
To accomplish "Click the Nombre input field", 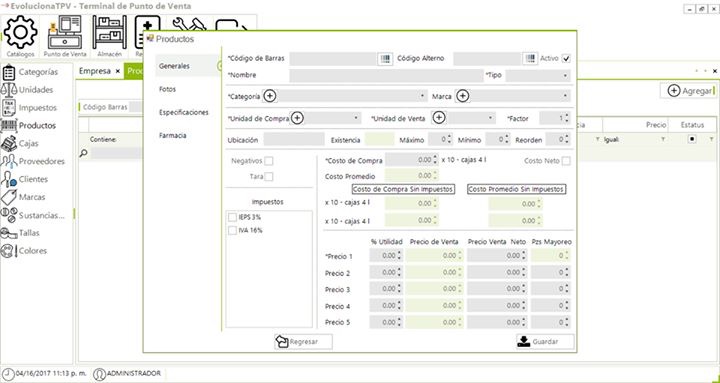I will [386, 75].
